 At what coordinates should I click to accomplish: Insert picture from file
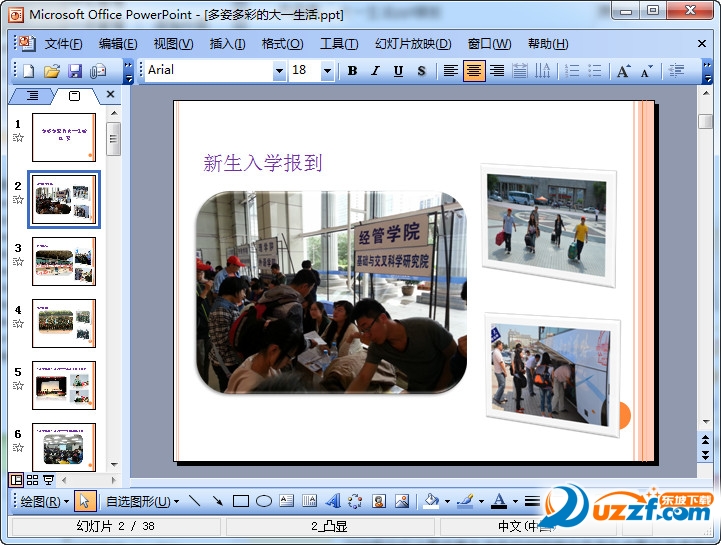pos(402,501)
